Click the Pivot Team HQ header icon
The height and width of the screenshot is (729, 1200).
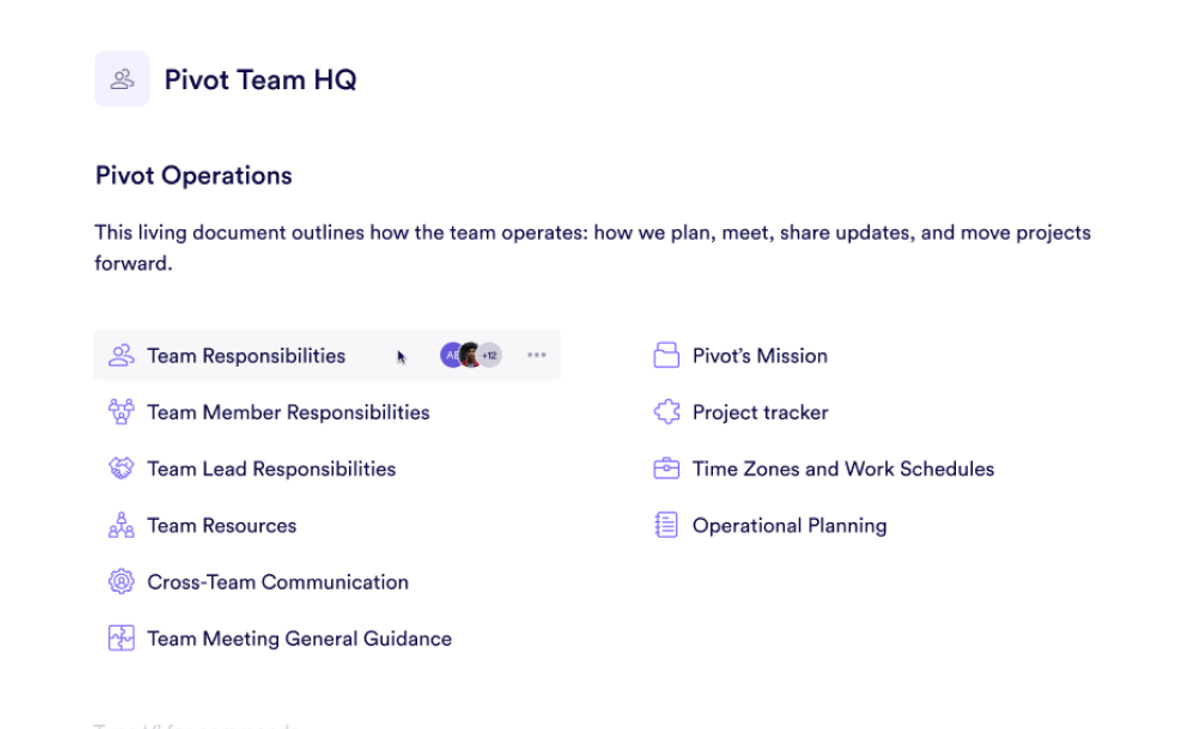click(x=122, y=79)
